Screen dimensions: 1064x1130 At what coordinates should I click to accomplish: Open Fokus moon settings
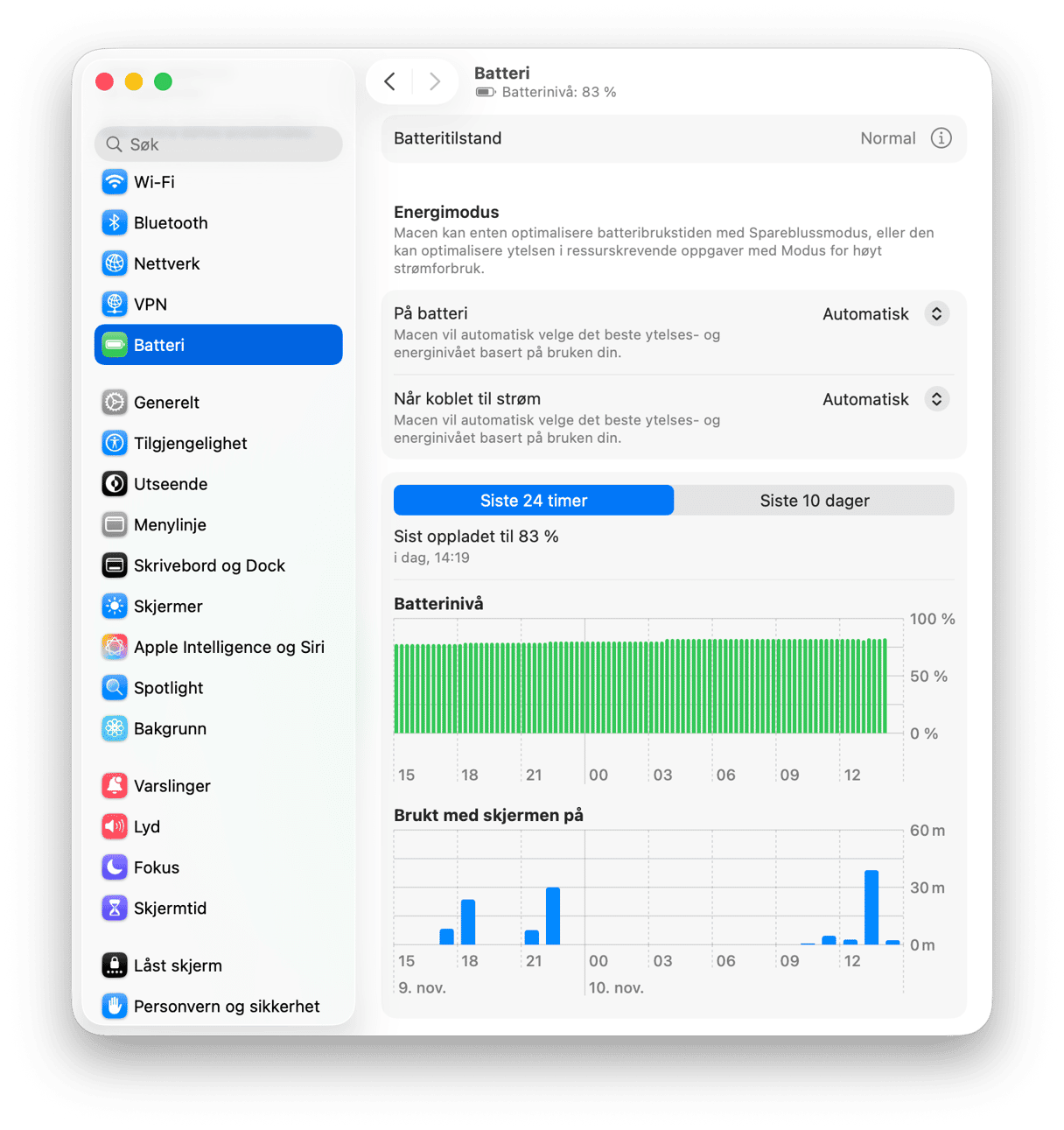tap(218, 867)
